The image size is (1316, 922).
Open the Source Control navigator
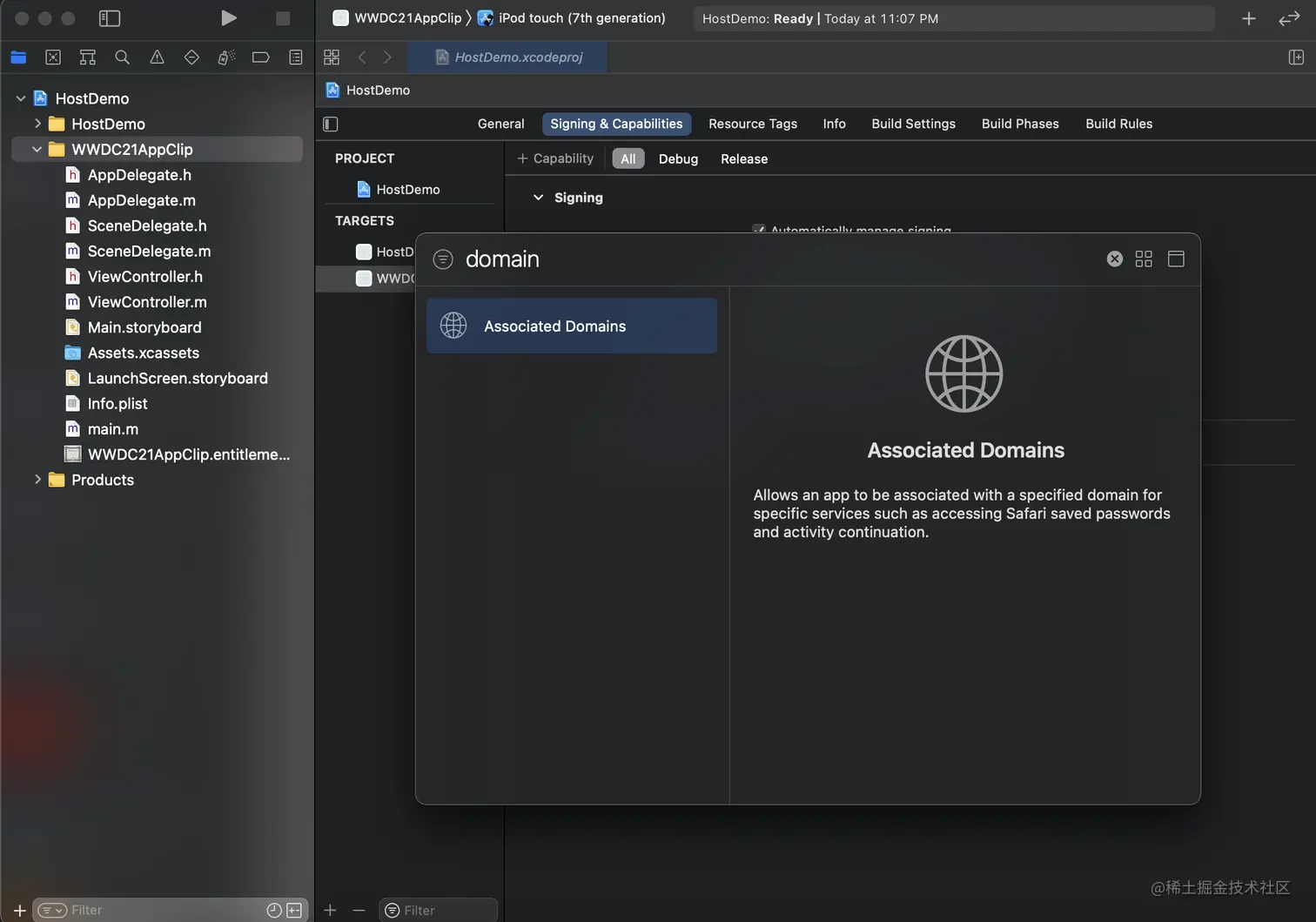pyautogui.click(x=53, y=57)
